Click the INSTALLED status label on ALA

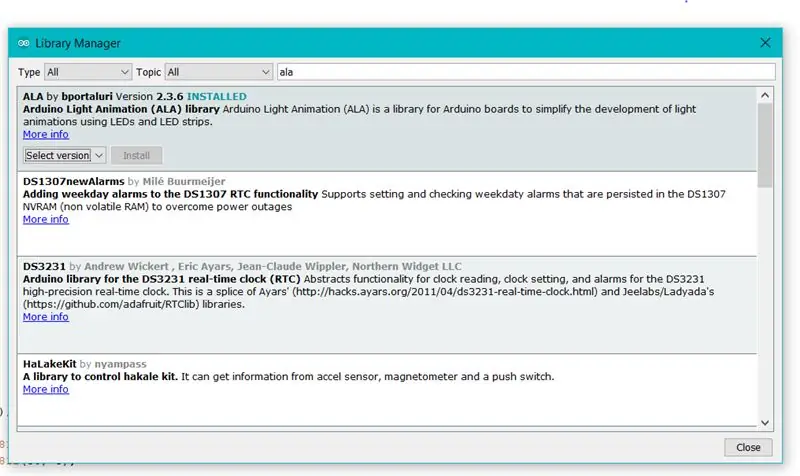(x=216, y=96)
